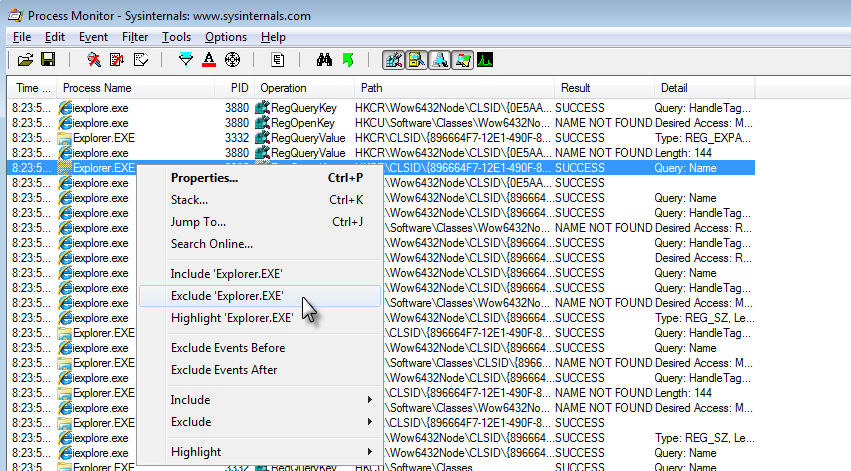This screenshot has width=851, height=471.
Task: Expand the Highlight submenu arrow
Action: pos(370,452)
